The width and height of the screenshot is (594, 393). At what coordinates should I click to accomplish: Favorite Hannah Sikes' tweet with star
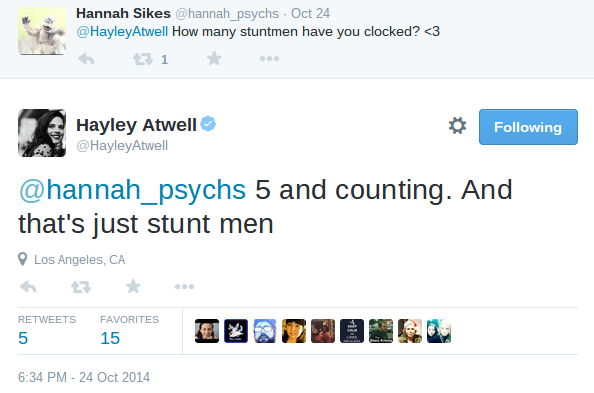click(214, 58)
